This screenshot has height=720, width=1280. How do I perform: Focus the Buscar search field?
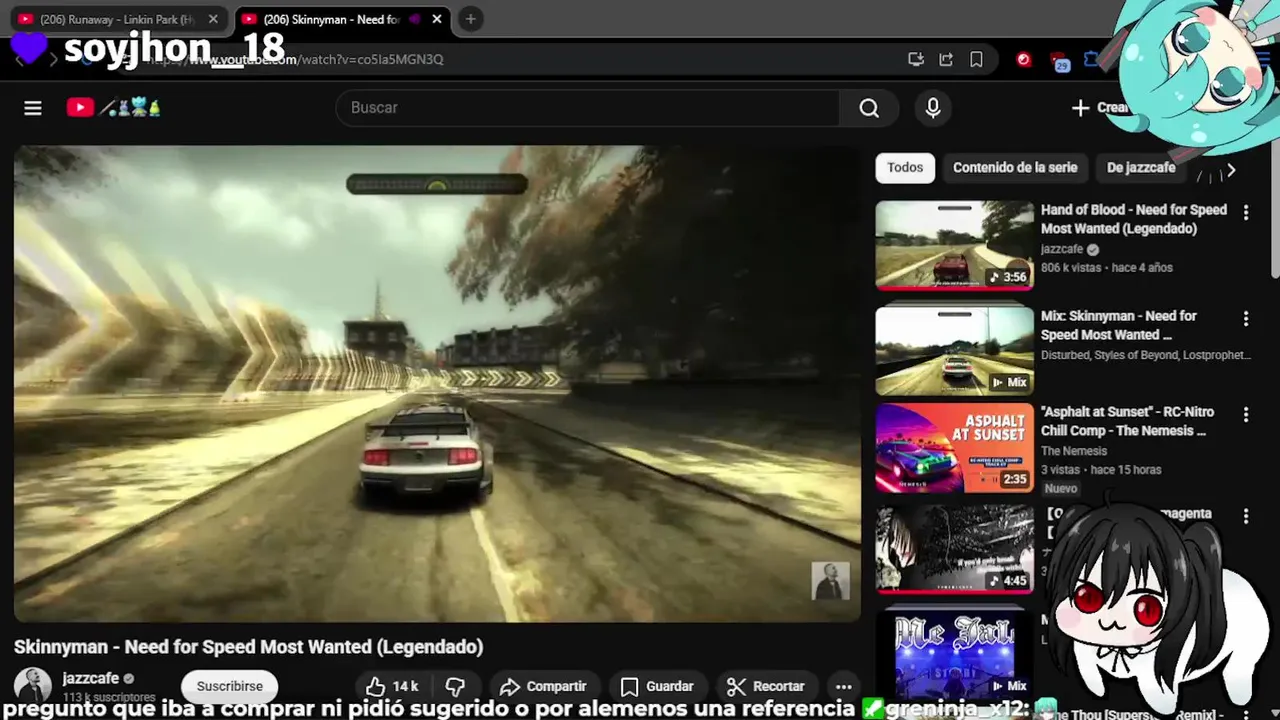(x=588, y=108)
